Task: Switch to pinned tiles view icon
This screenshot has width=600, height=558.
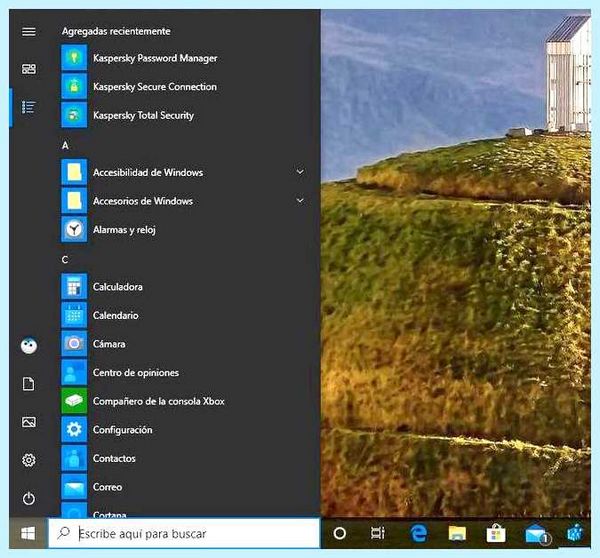Action: click(x=29, y=69)
